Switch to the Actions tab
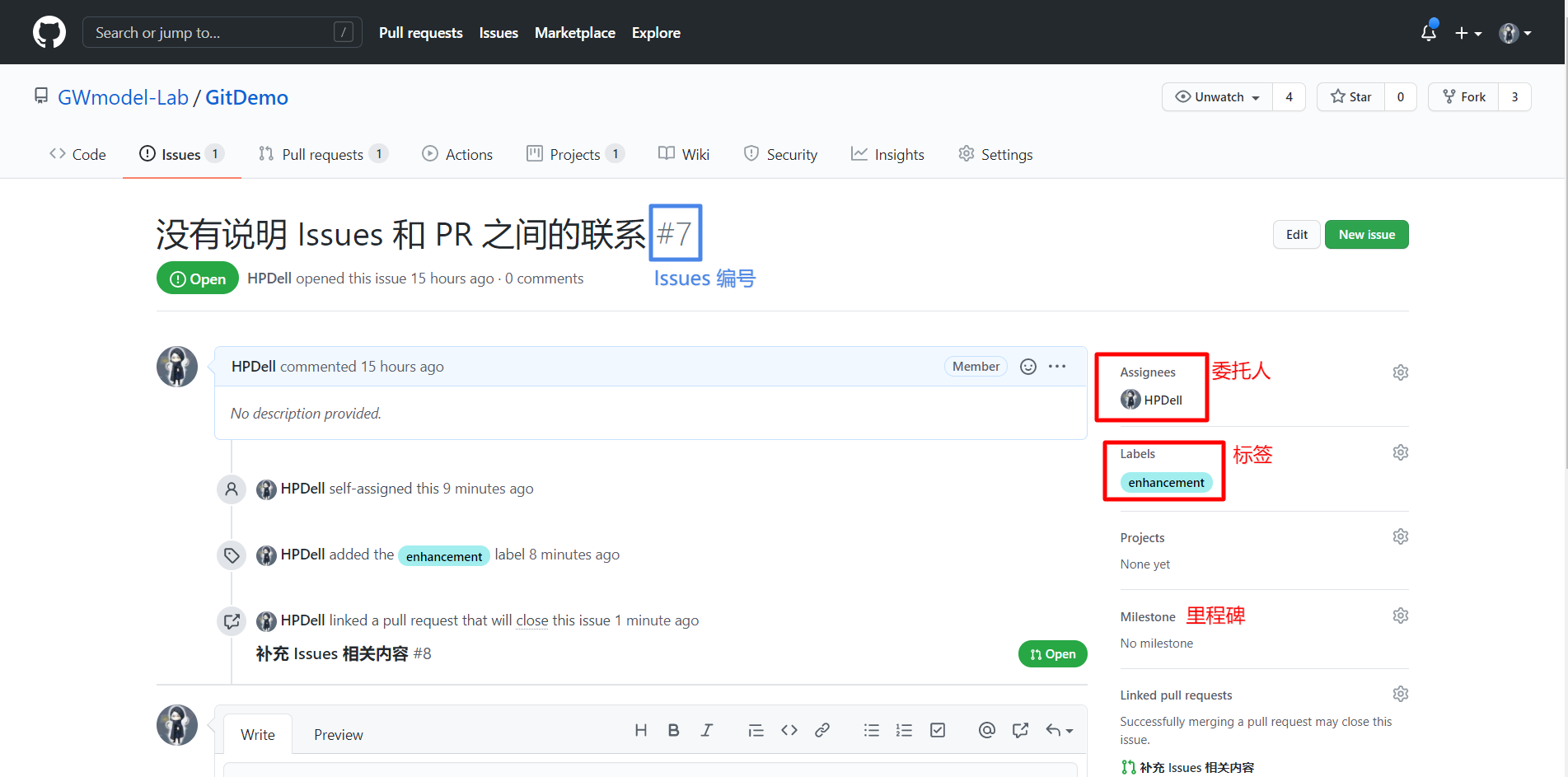The image size is (1568, 777). click(x=457, y=154)
